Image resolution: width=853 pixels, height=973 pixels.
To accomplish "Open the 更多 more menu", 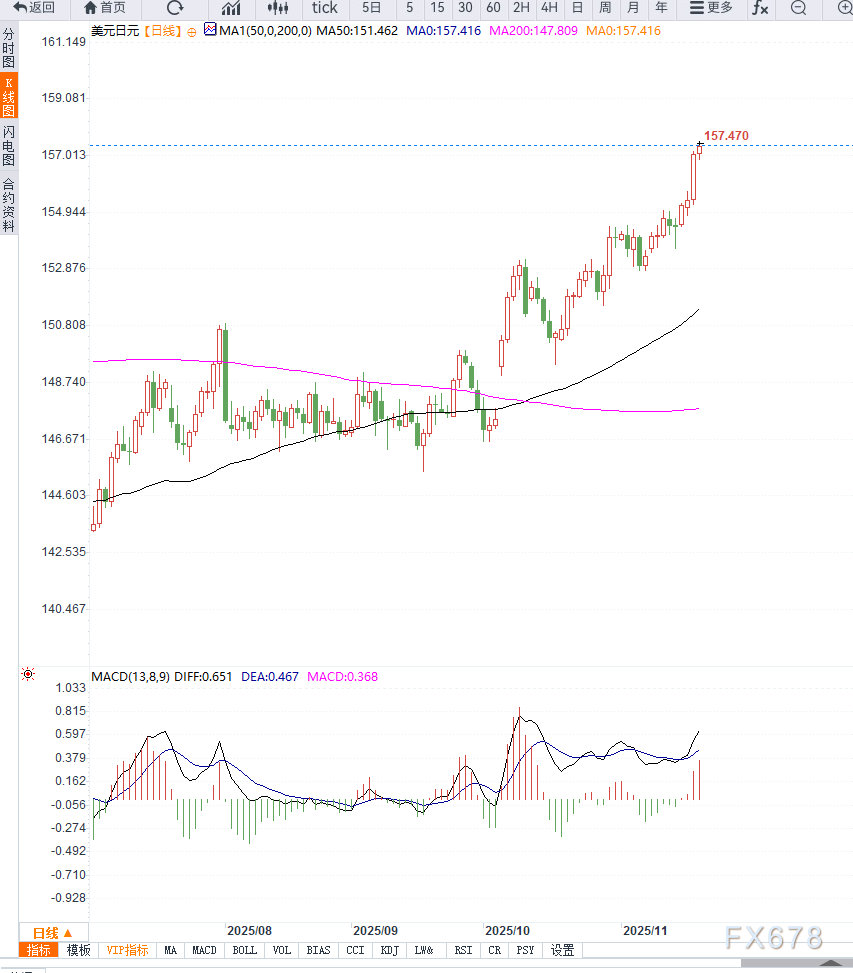I will (711, 8).
